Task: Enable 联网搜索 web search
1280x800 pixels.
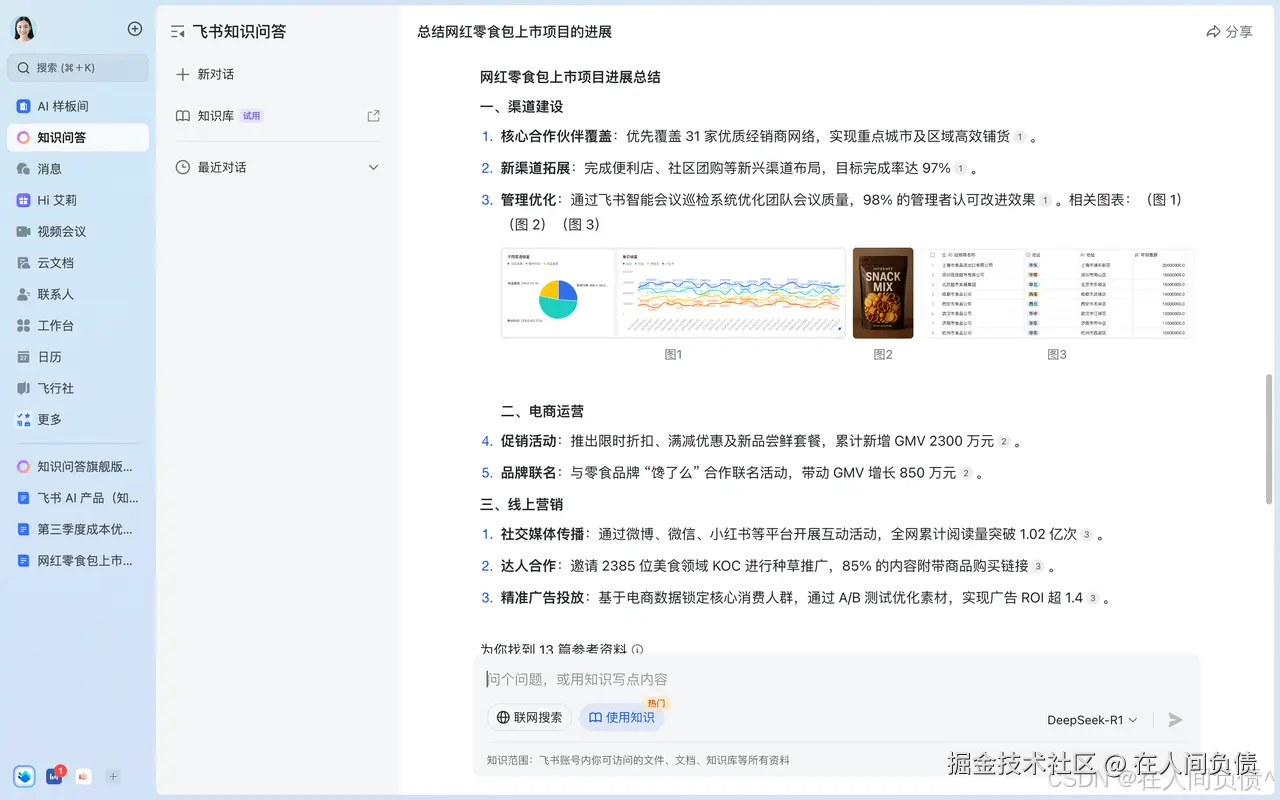Action: point(528,717)
